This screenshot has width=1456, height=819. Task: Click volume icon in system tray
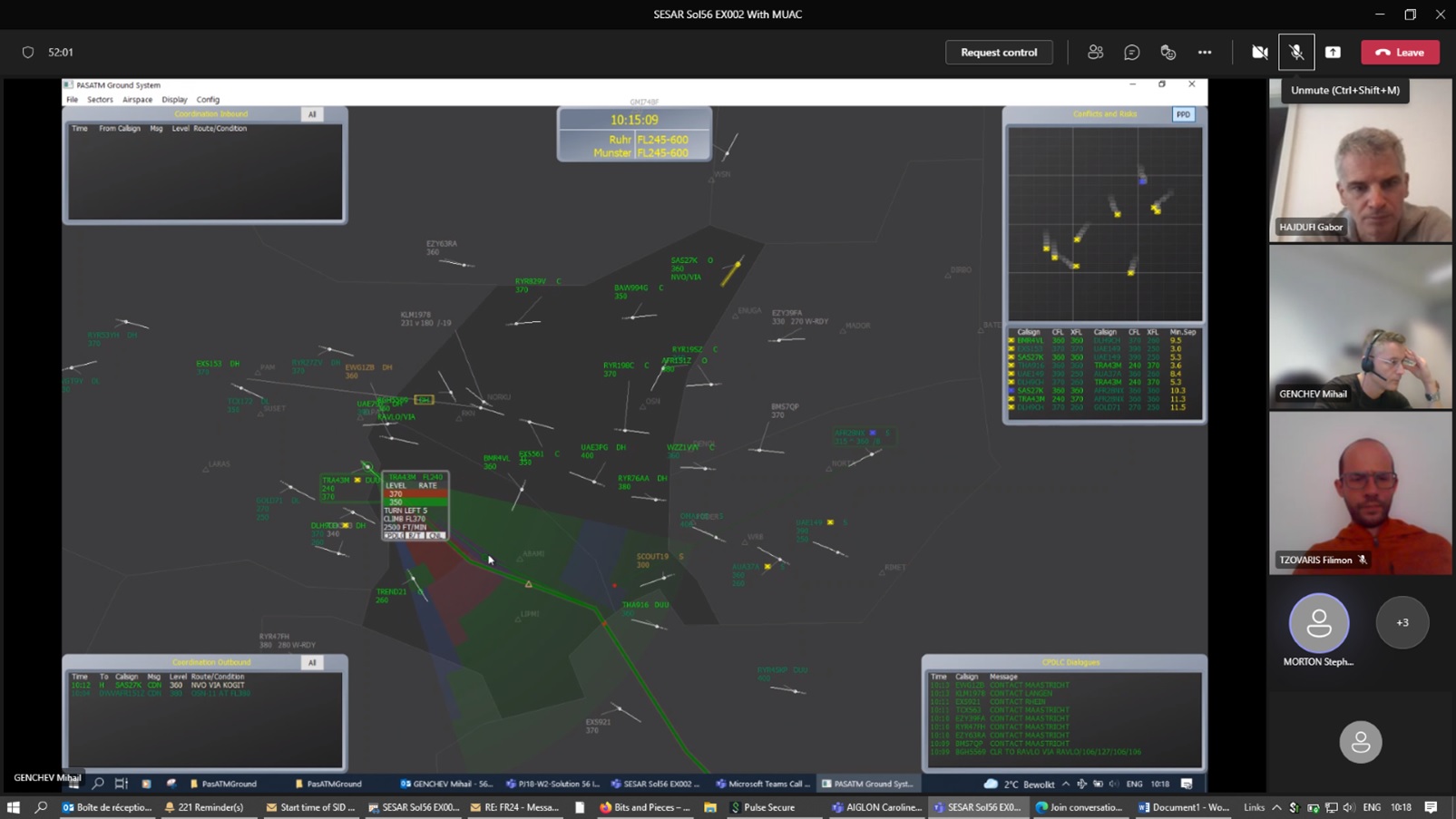click(1348, 807)
